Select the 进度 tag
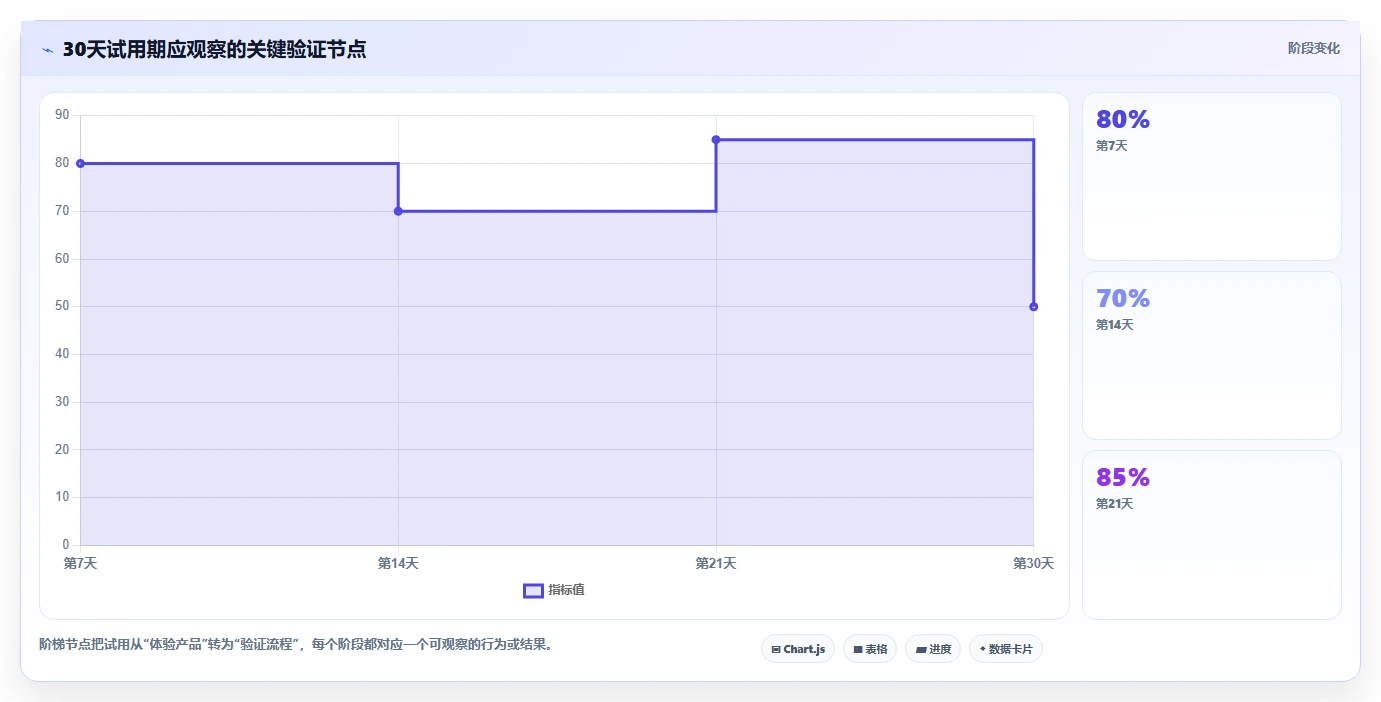 tap(933, 649)
